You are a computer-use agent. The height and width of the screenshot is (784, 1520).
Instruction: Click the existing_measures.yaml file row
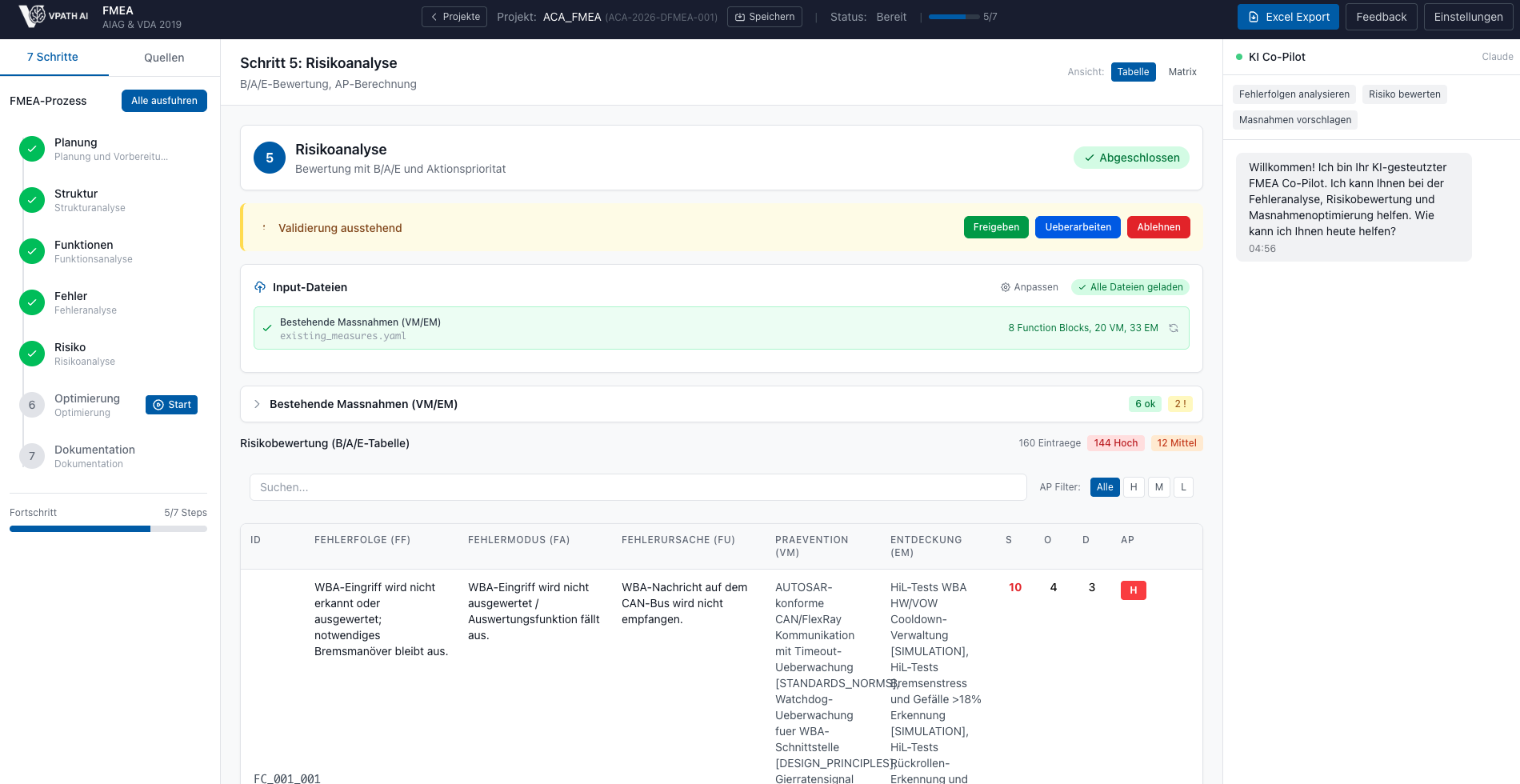(x=722, y=328)
